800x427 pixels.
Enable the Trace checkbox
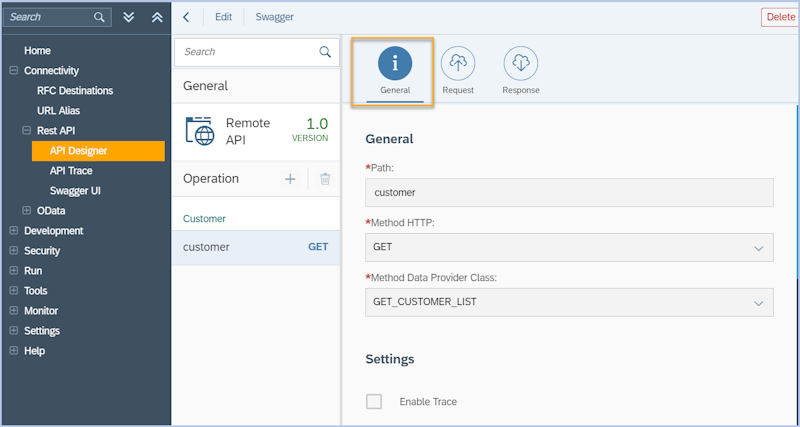pos(374,401)
